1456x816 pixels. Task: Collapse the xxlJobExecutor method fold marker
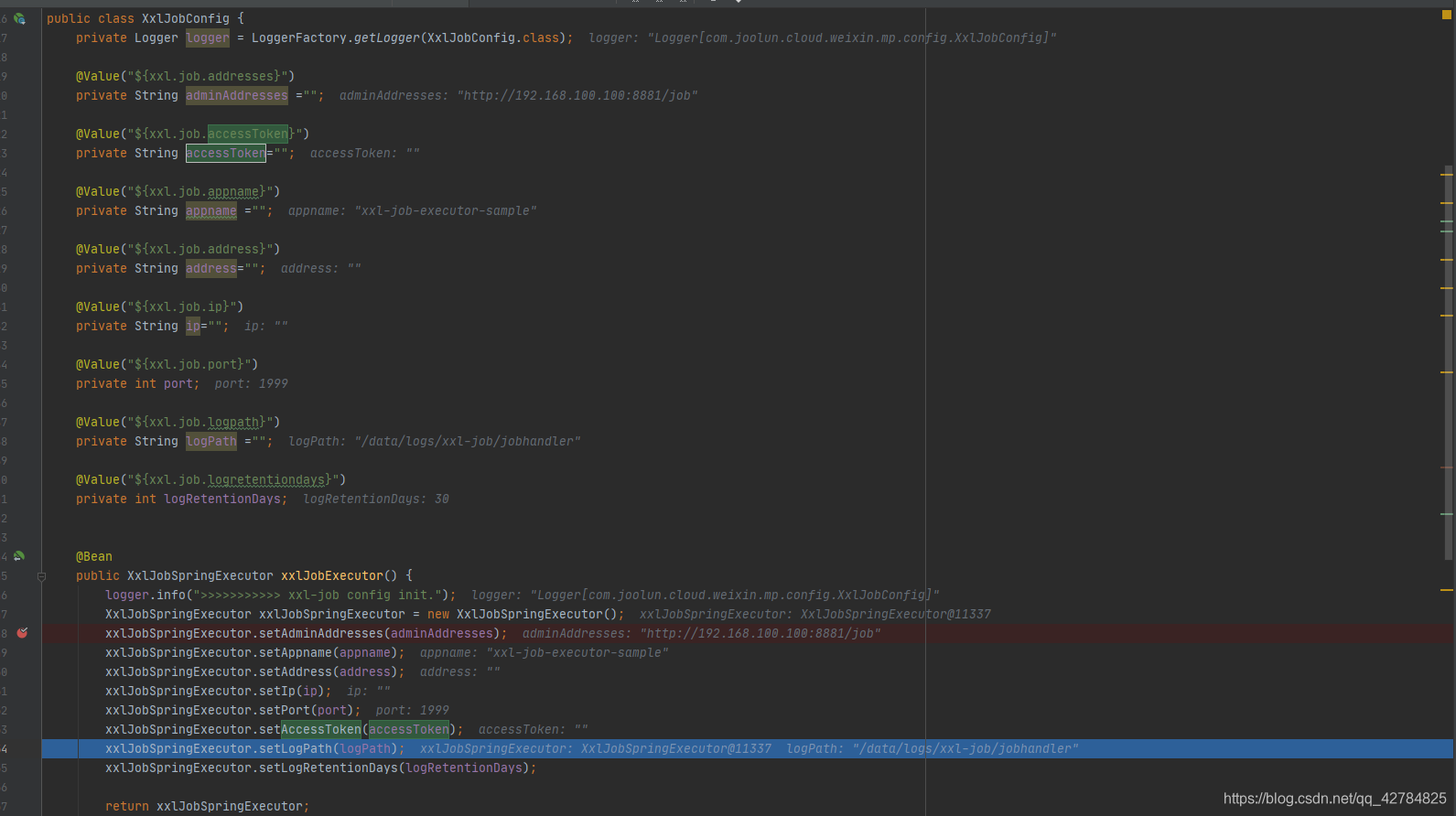41,576
